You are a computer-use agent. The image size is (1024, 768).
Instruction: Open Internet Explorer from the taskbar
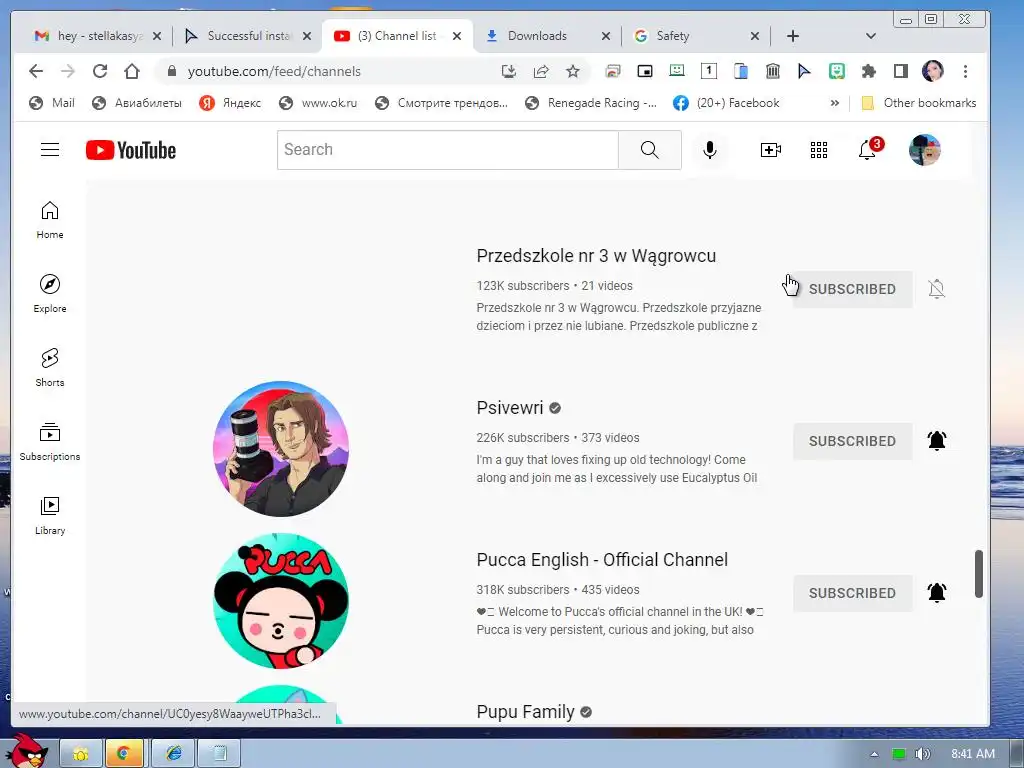tap(173, 754)
